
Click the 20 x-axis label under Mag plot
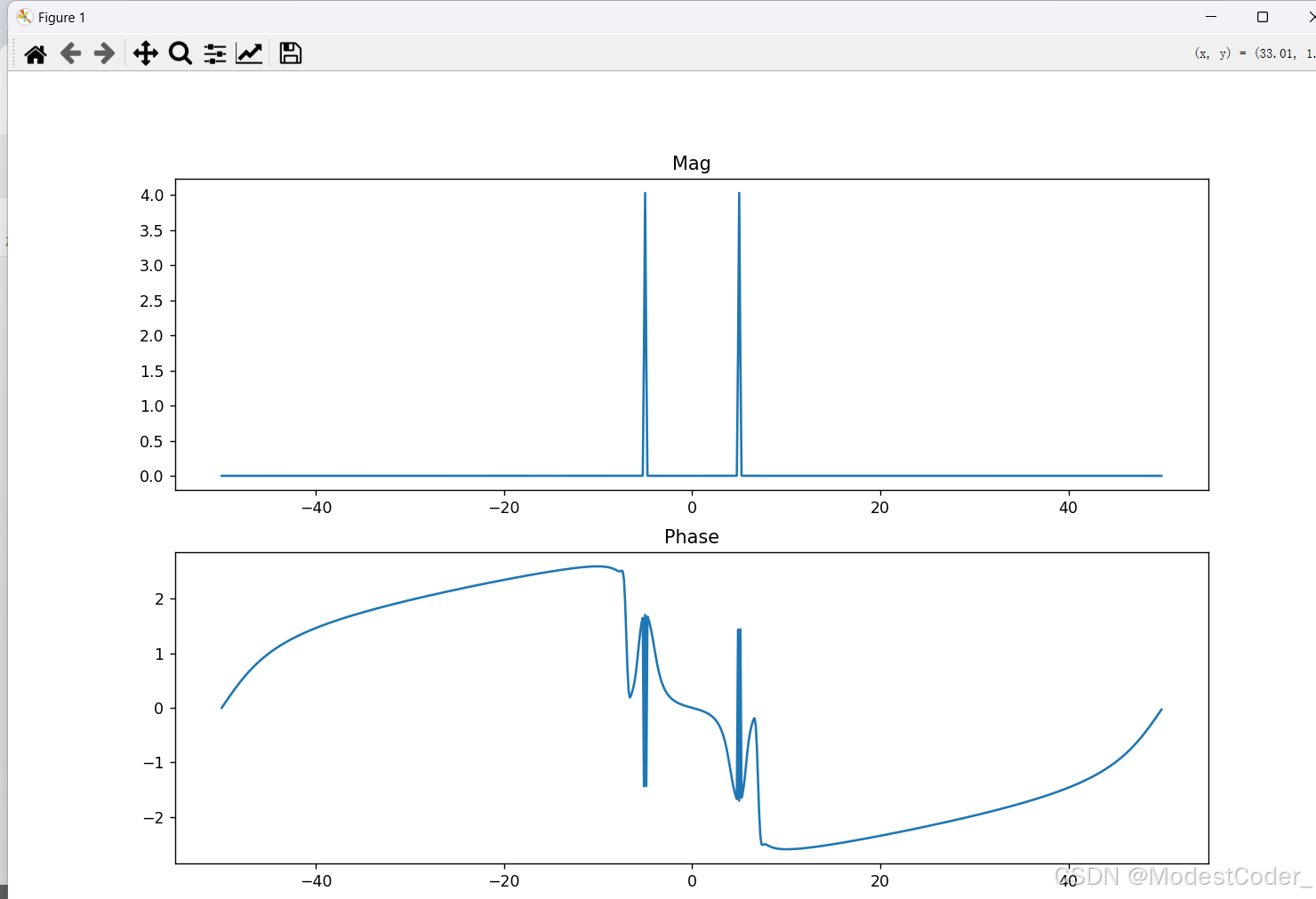pyautogui.click(x=879, y=508)
